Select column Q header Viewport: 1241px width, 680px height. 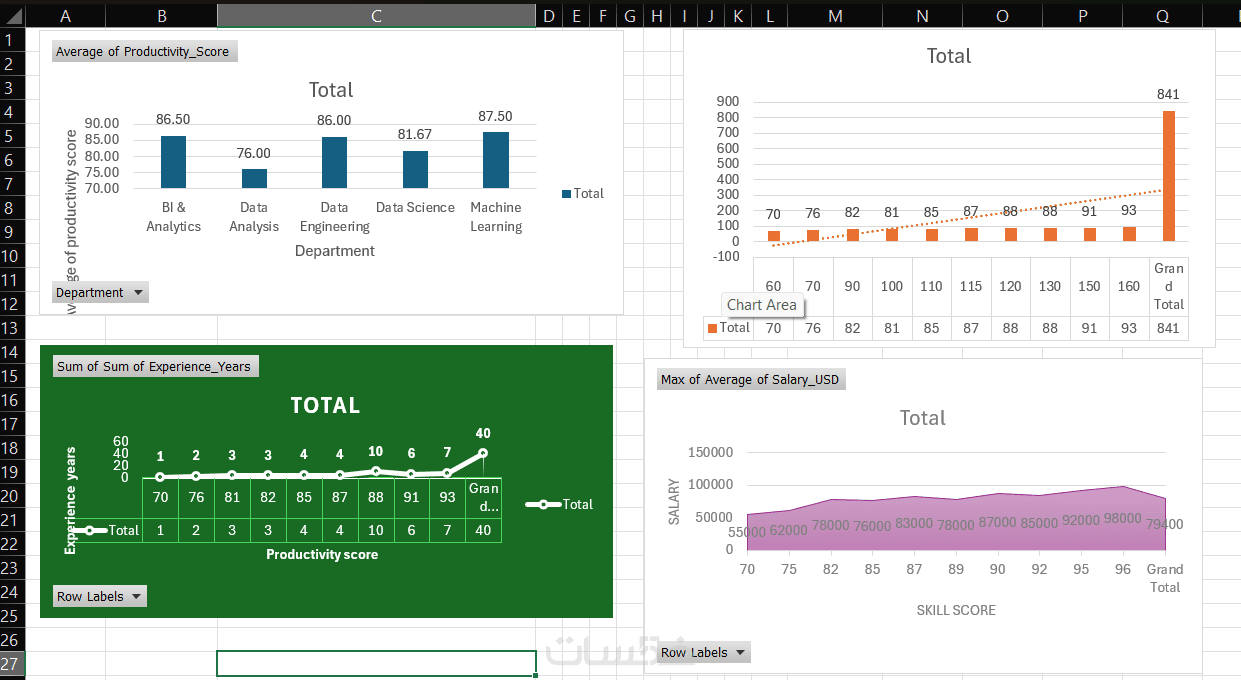[1162, 16]
